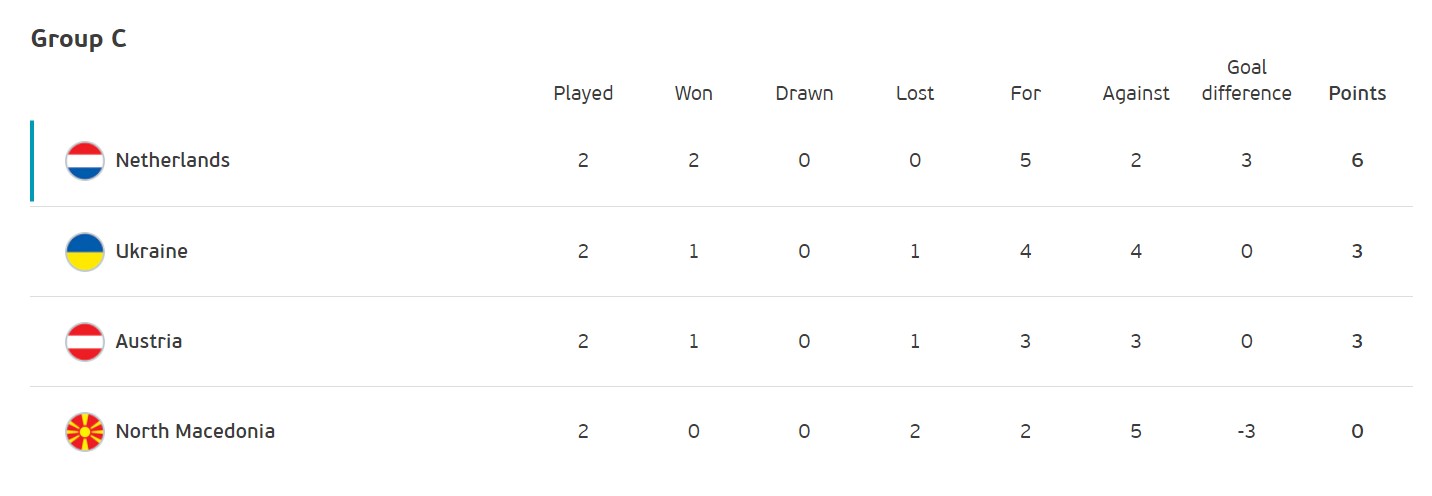Click the Lost column header
1432x496 pixels.
(915, 93)
